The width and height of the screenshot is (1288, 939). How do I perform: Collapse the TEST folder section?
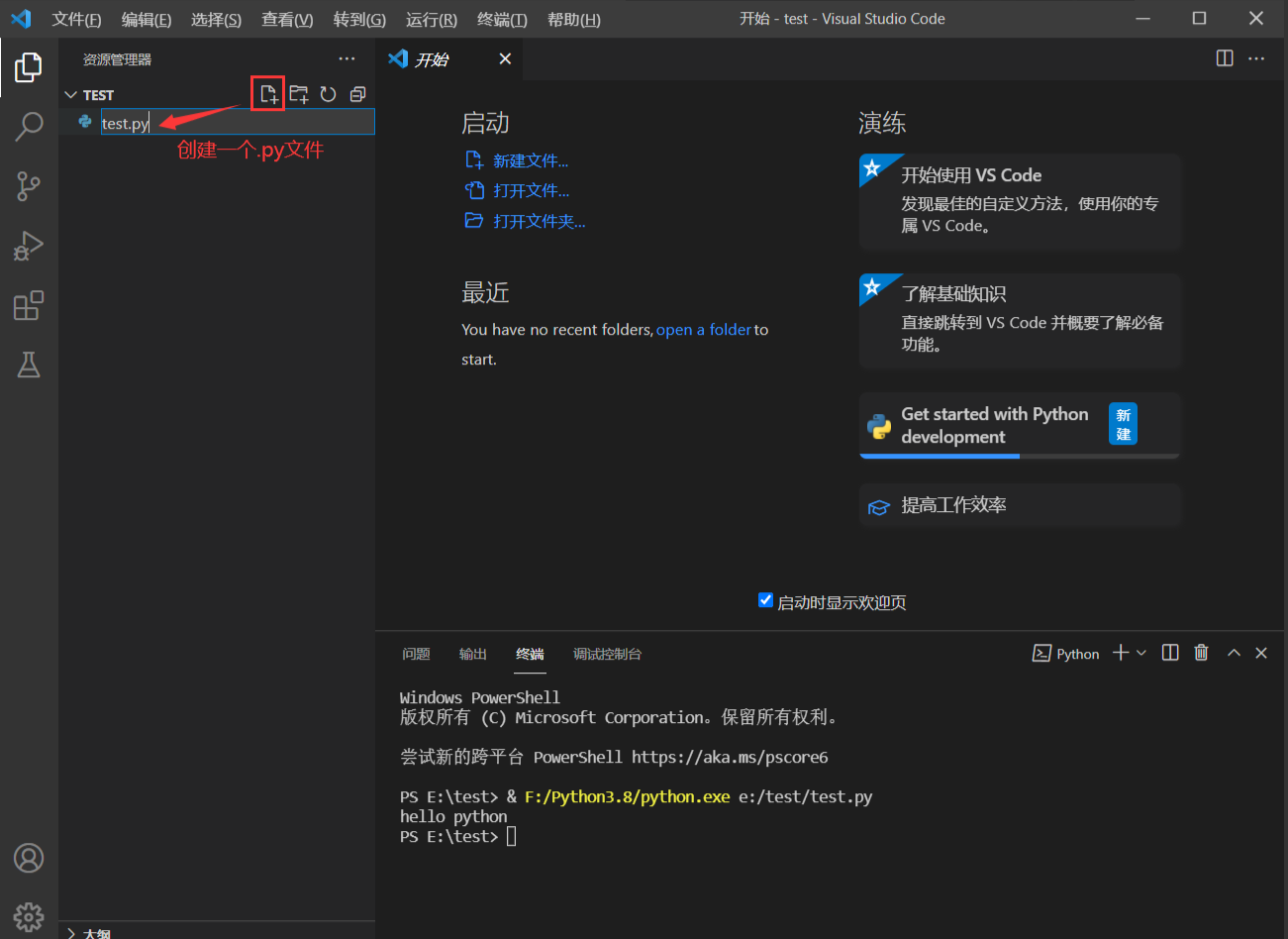[x=70, y=95]
